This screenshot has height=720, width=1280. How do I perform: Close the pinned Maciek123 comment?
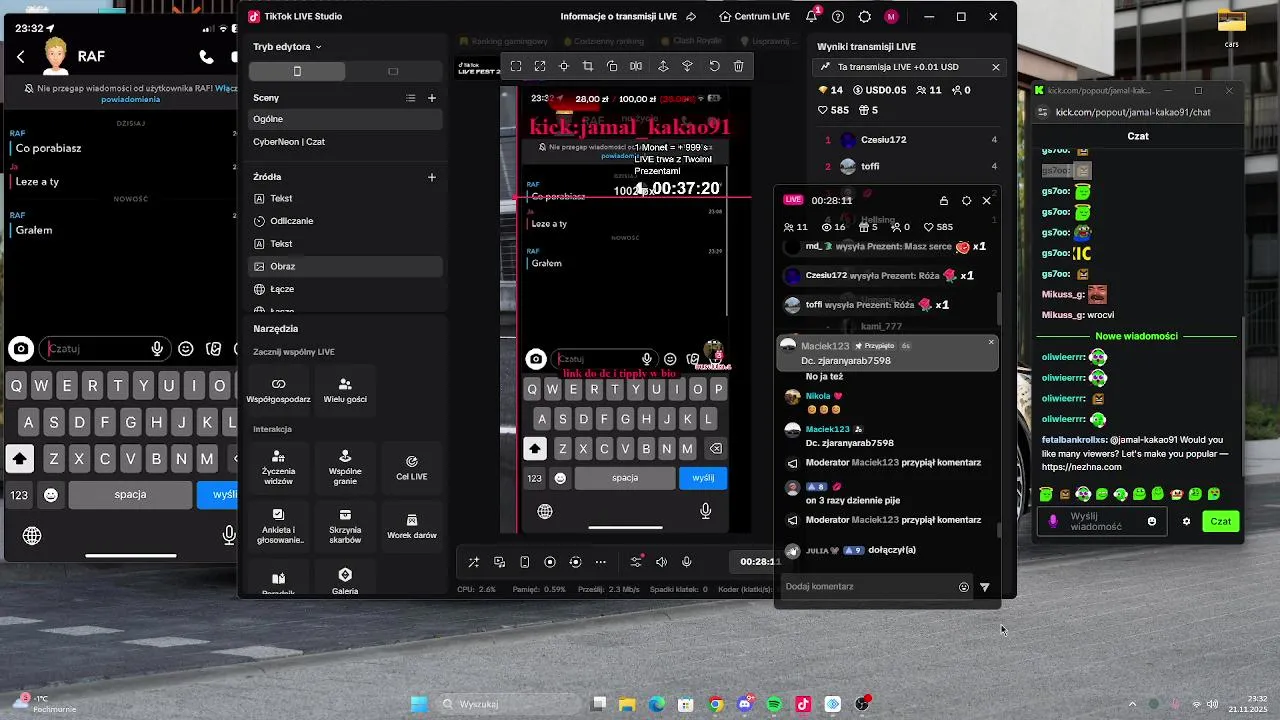991,342
